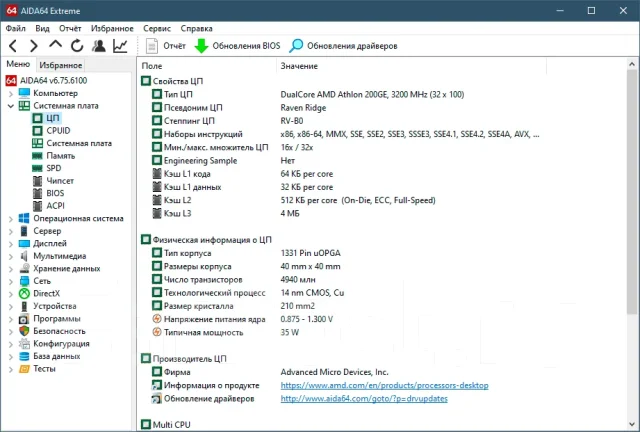
Task: Select the Псевдоним ЦП row
Action: [239, 108]
